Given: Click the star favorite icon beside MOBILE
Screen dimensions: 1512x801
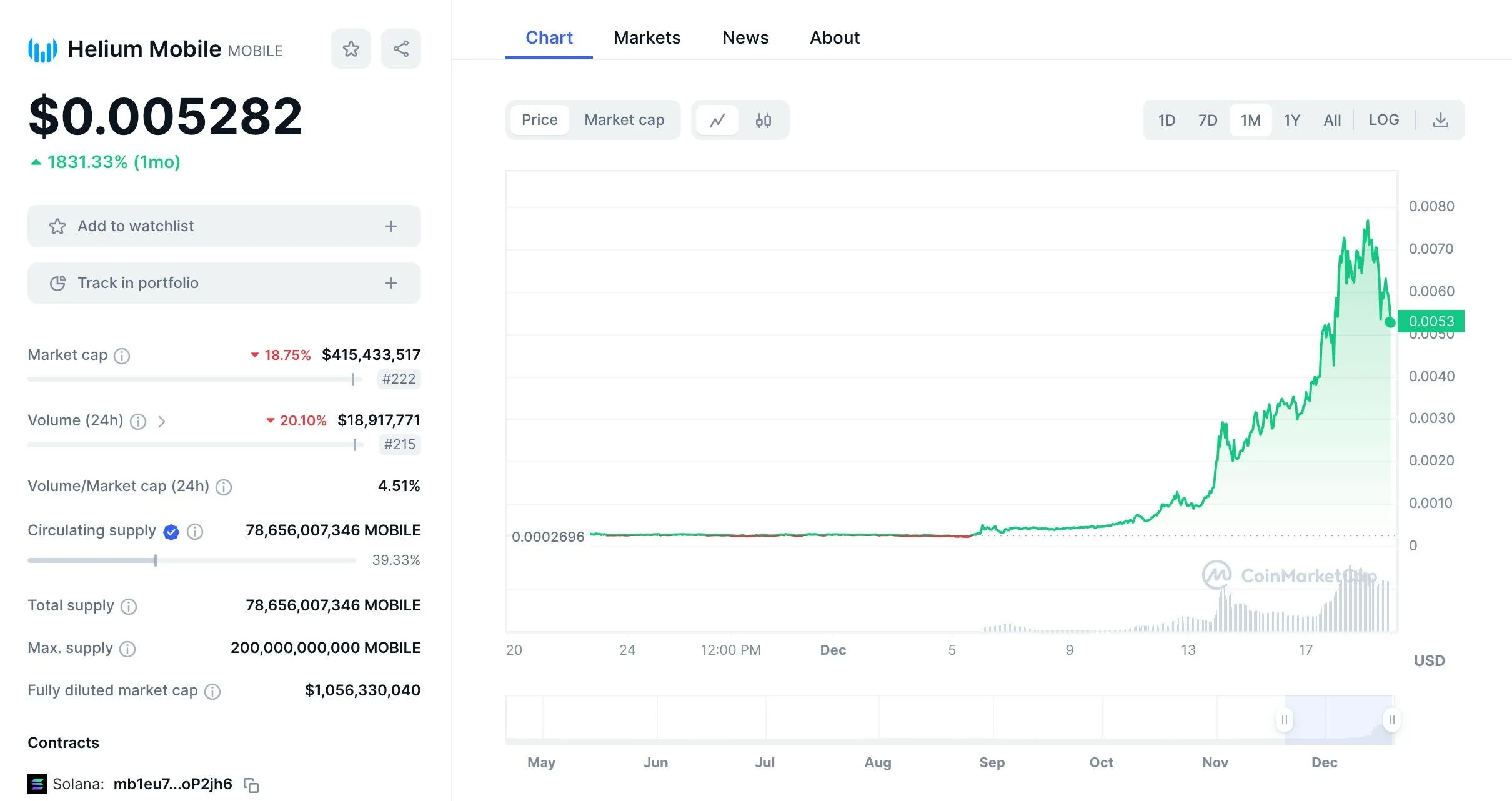Looking at the screenshot, I should pyautogui.click(x=351, y=49).
